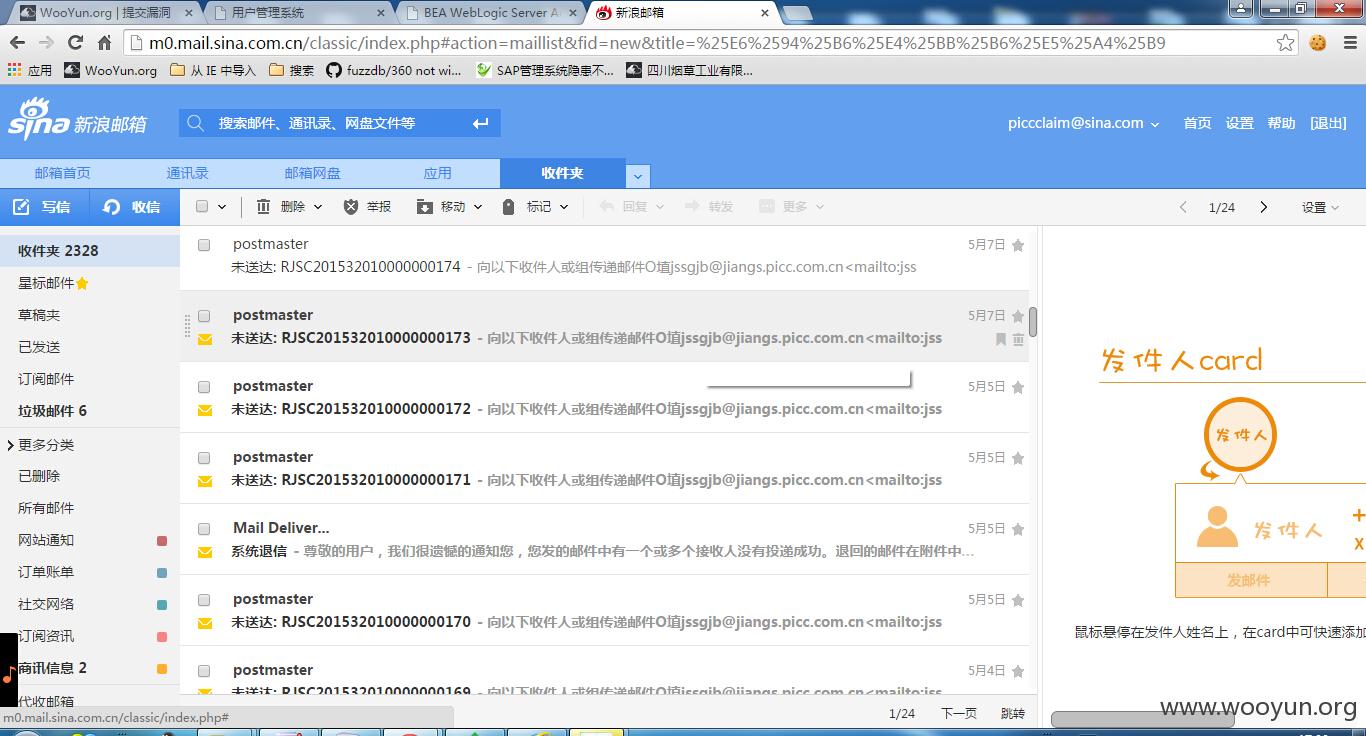Viewport: 1366px width, 736px height.
Task: Click the 发件人 avatar circle icon
Action: tap(1241, 435)
